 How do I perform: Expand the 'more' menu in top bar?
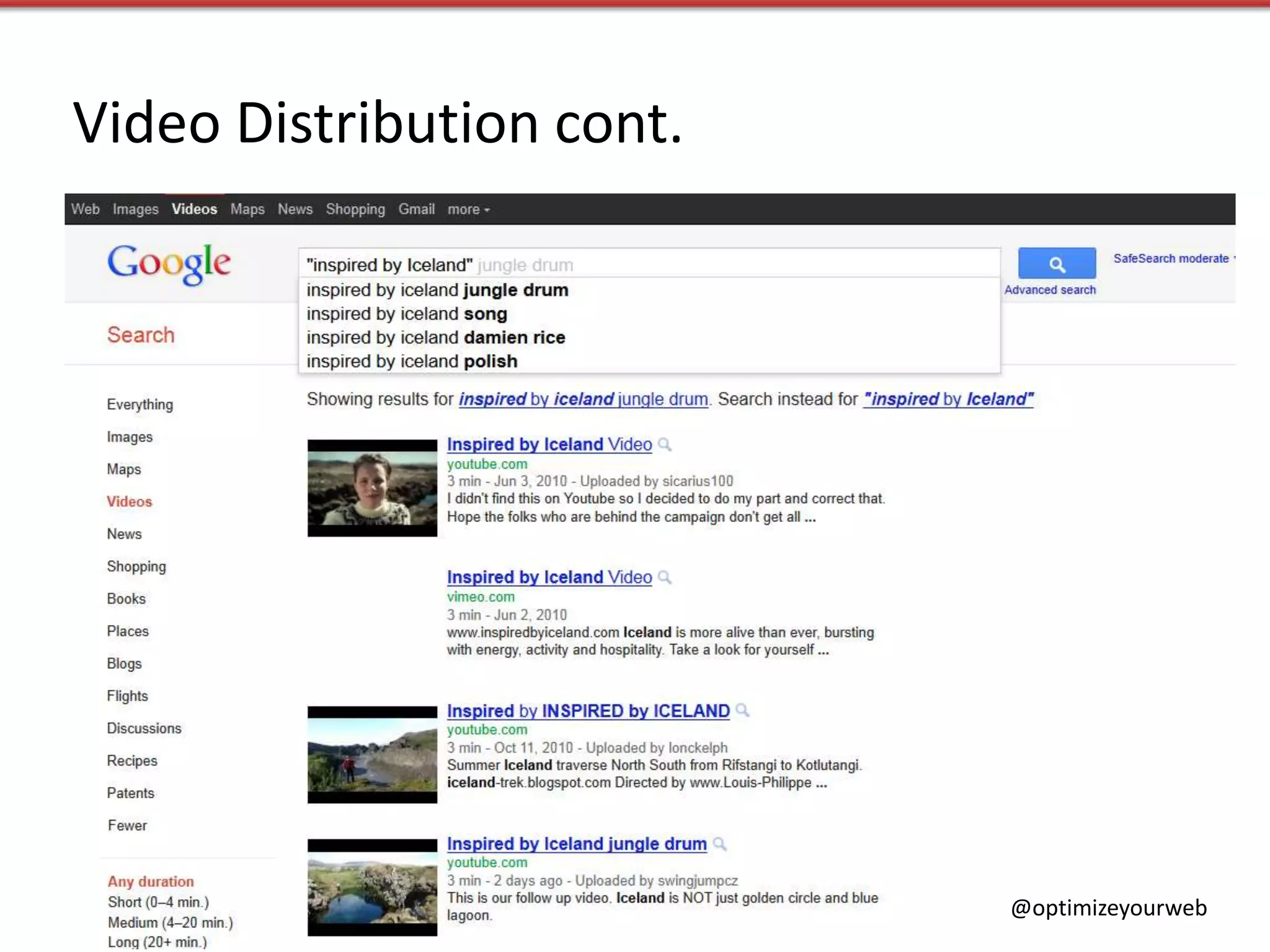[x=469, y=209]
